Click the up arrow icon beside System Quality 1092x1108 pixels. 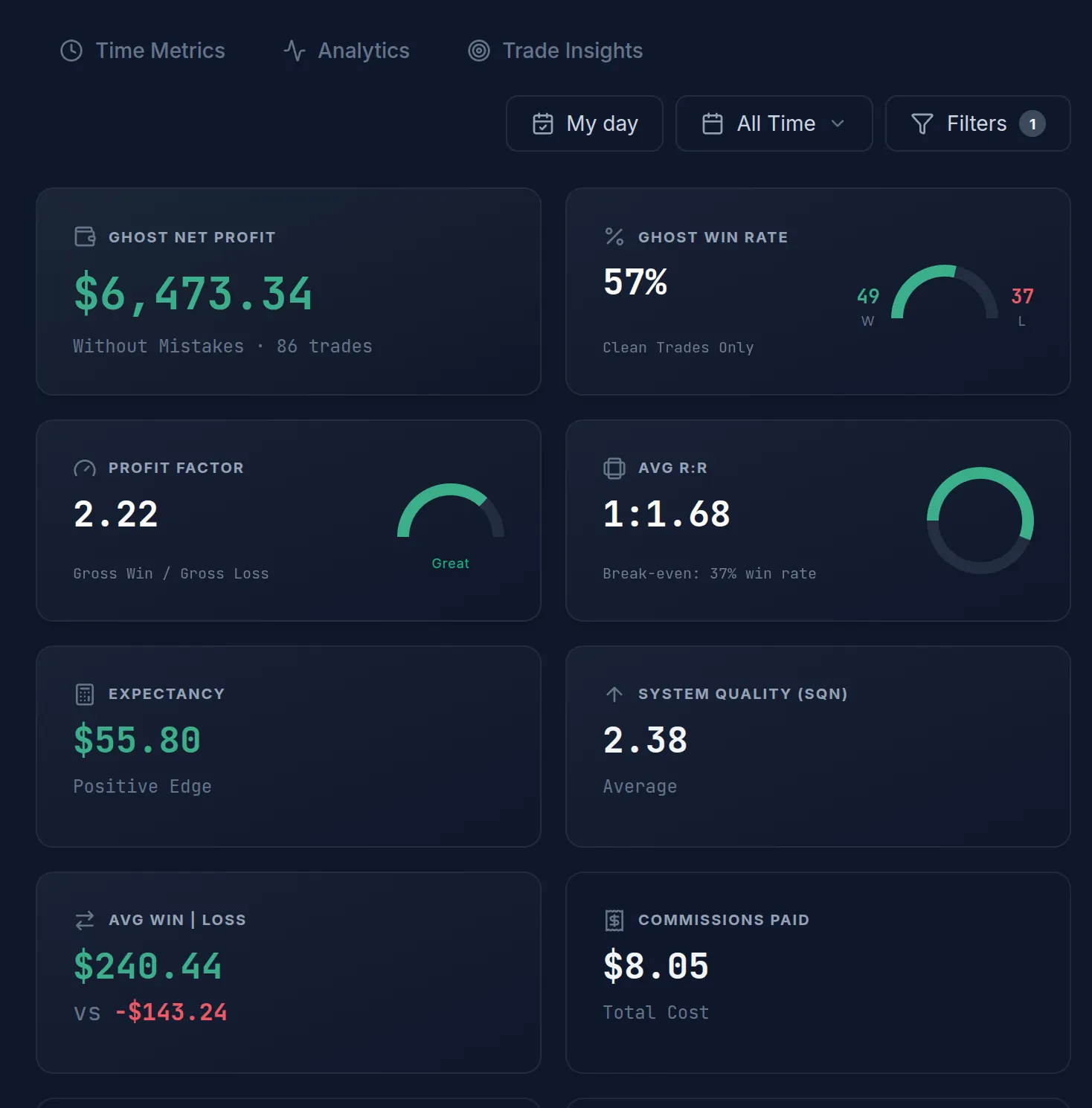click(x=614, y=694)
